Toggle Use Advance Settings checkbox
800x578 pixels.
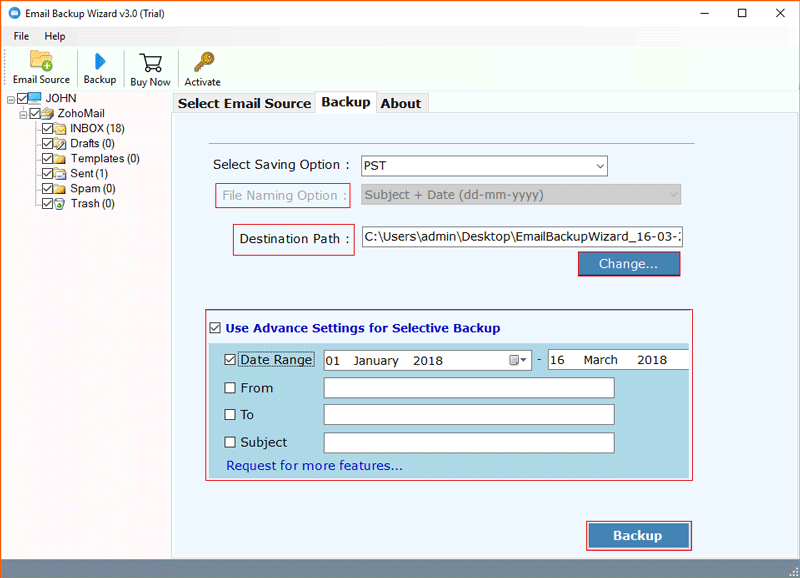click(x=215, y=328)
